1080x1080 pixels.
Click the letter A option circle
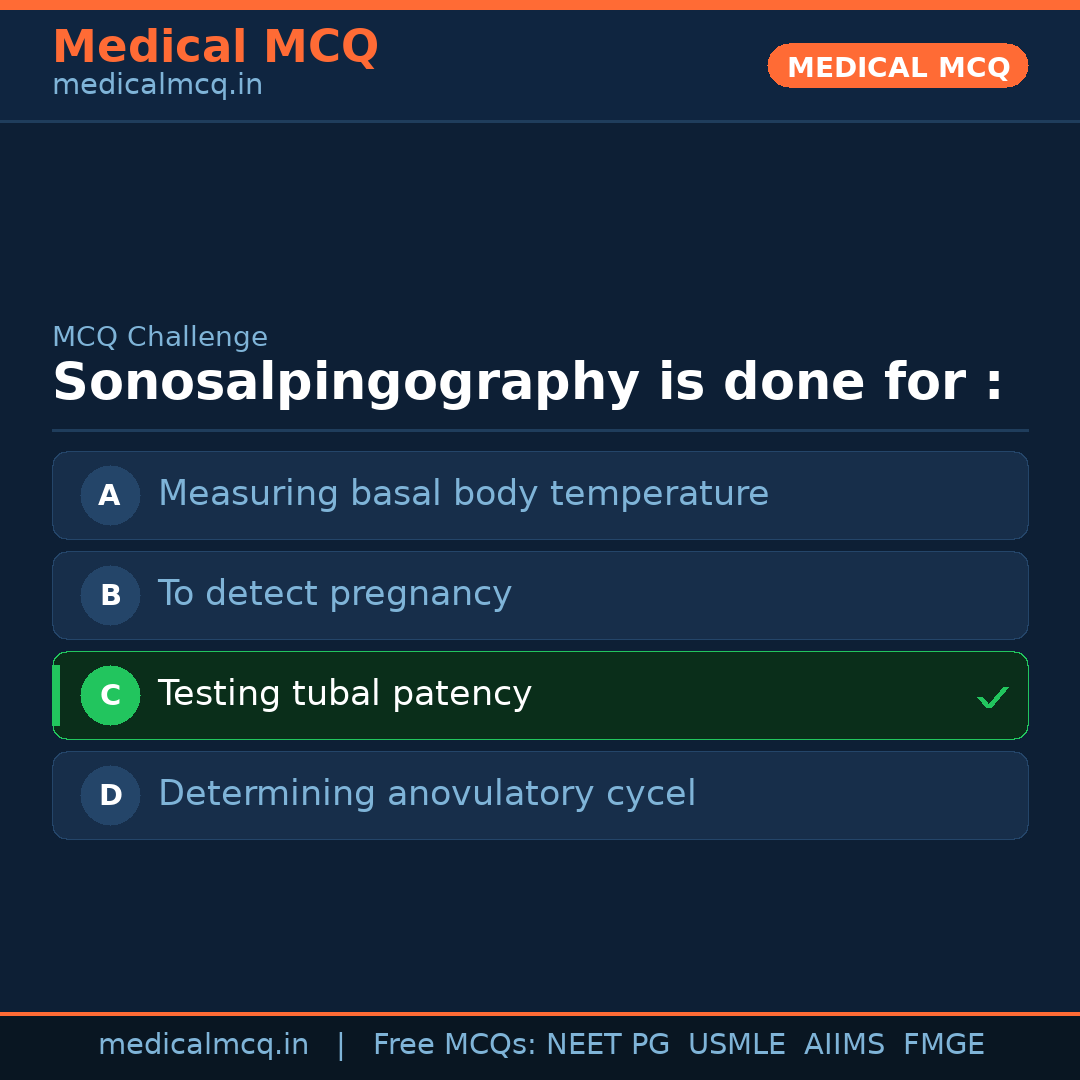click(x=110, y=495)
